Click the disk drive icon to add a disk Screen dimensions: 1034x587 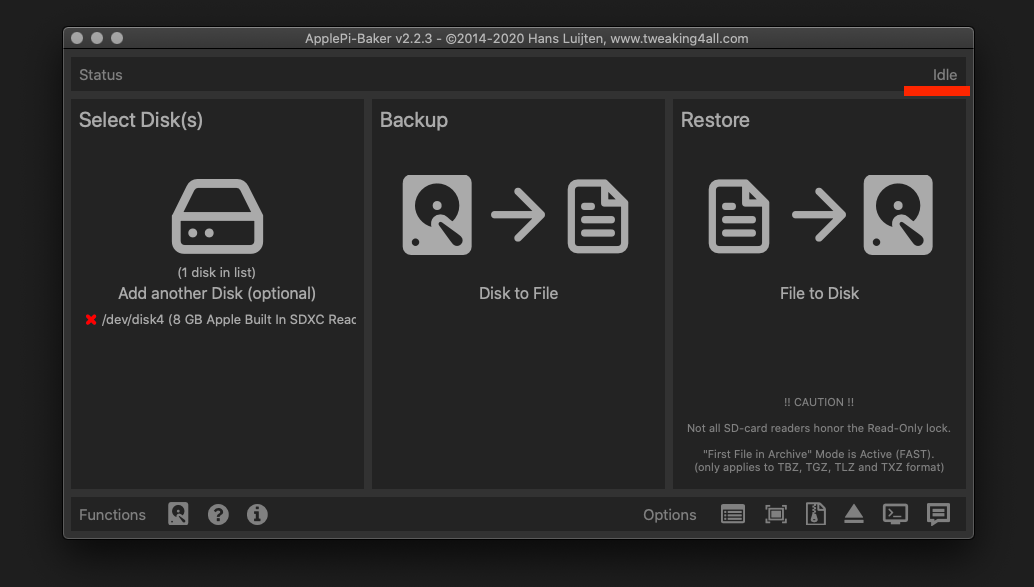(218, 216)
